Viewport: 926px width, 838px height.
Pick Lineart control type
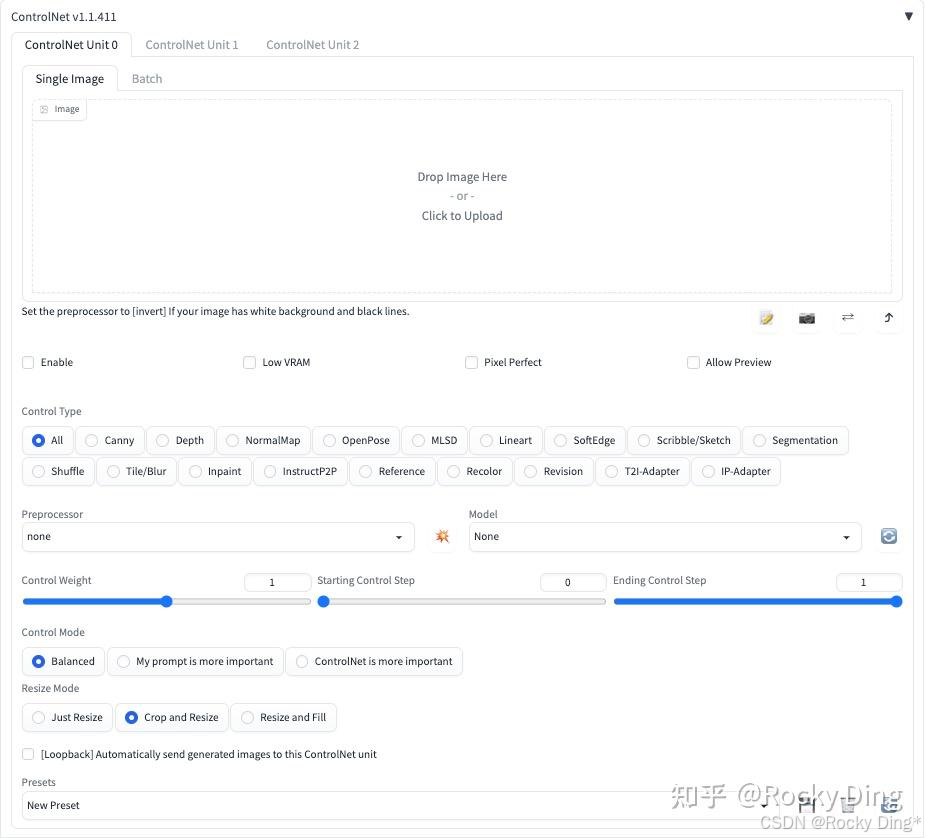pyautogui.click(x=506, y=441)
